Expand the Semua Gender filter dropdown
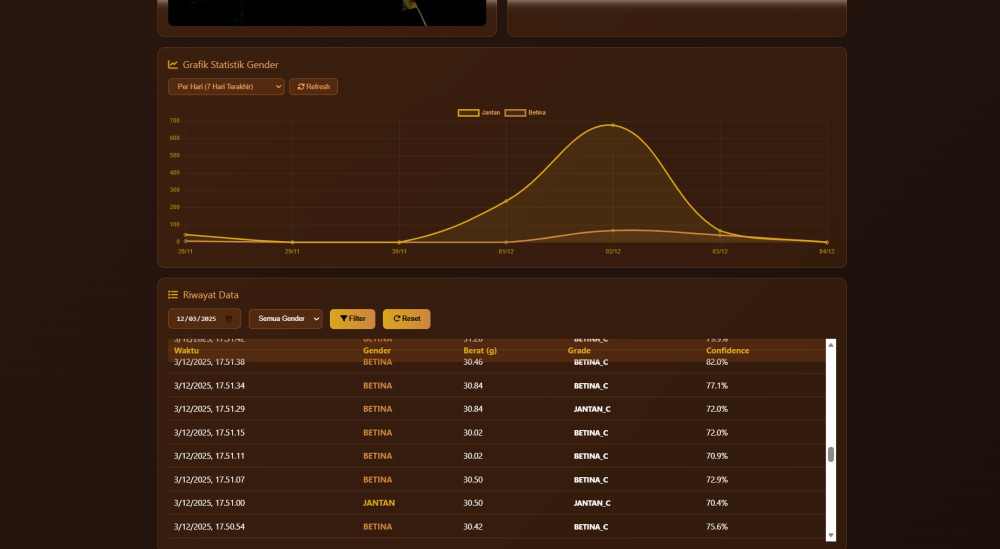 [285, 319]
